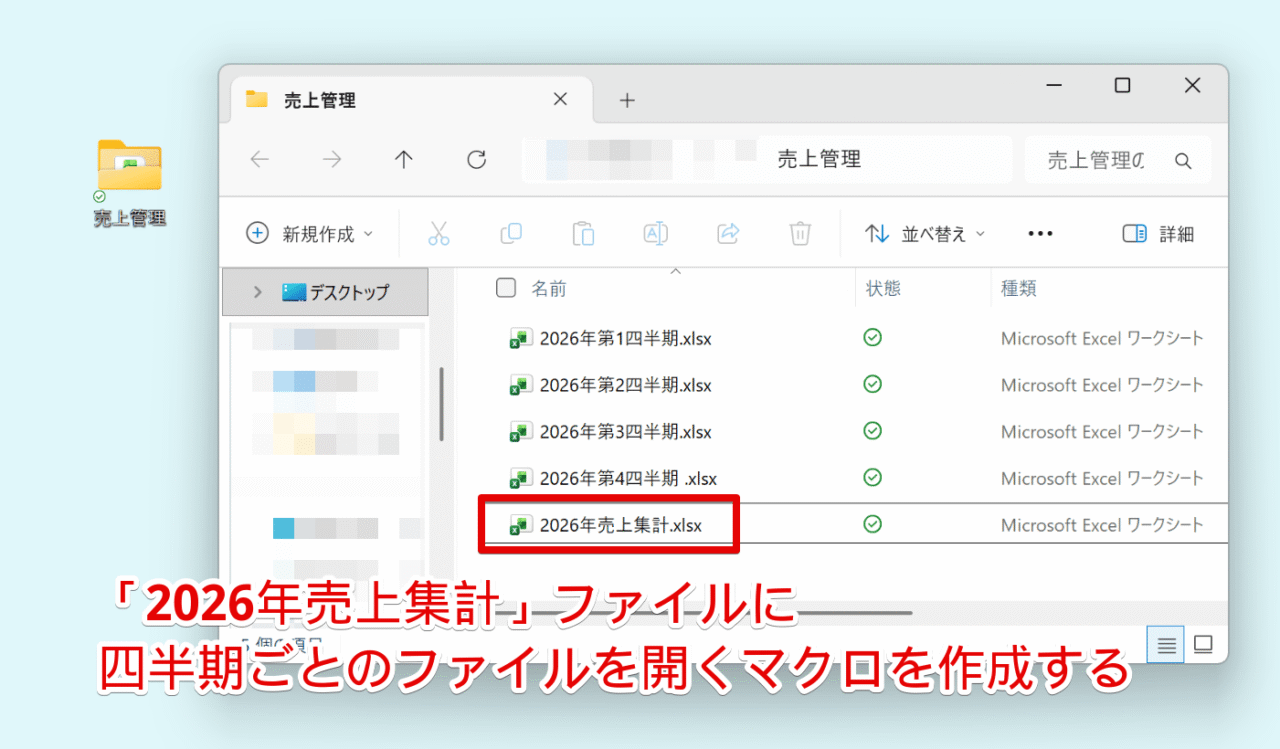Enable the select-all checkbox beside 名前
1280x749 pixels.
[505, 288]
